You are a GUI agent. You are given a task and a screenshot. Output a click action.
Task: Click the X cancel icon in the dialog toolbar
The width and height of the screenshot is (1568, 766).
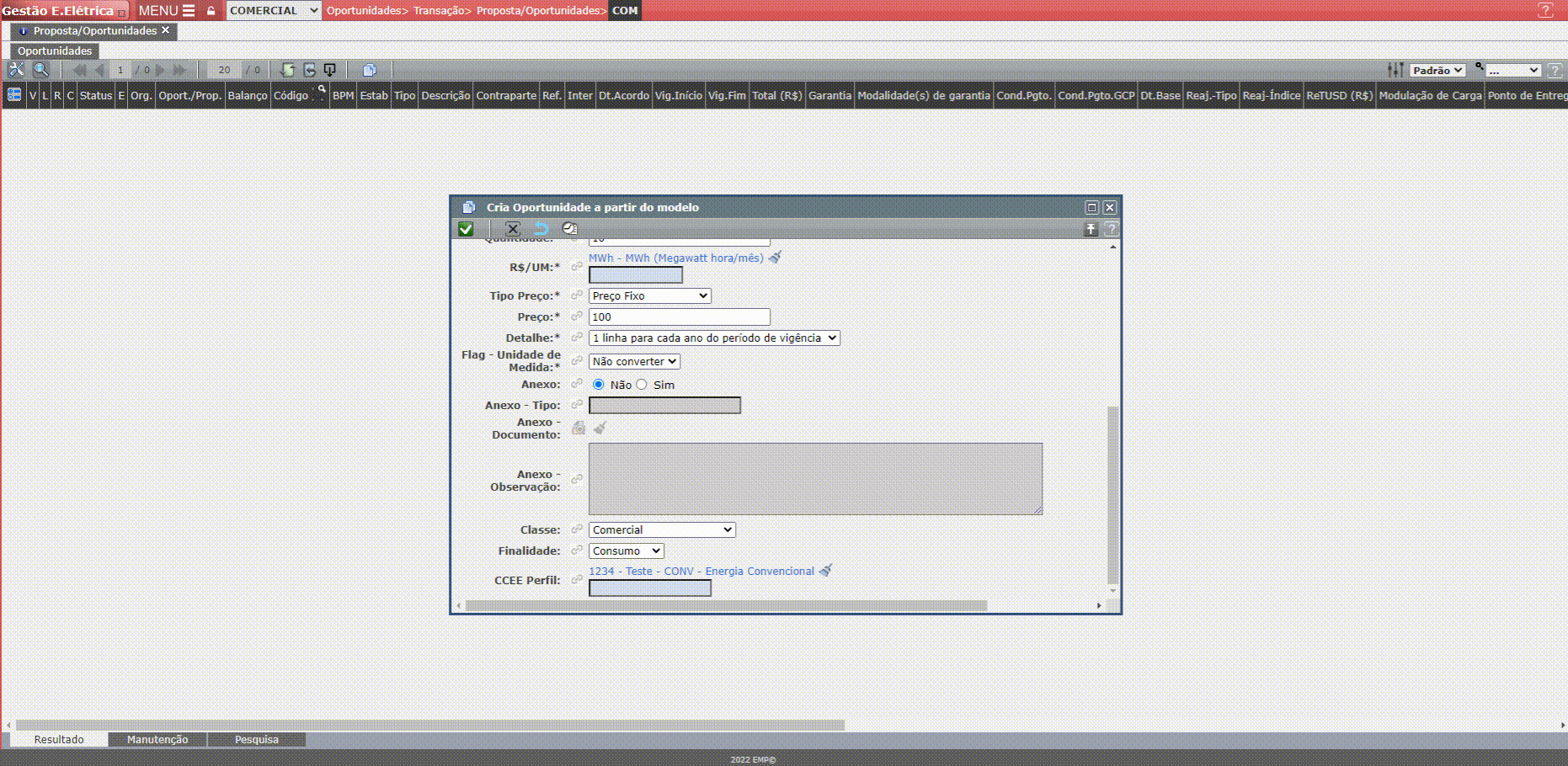[x=512, y=229]
